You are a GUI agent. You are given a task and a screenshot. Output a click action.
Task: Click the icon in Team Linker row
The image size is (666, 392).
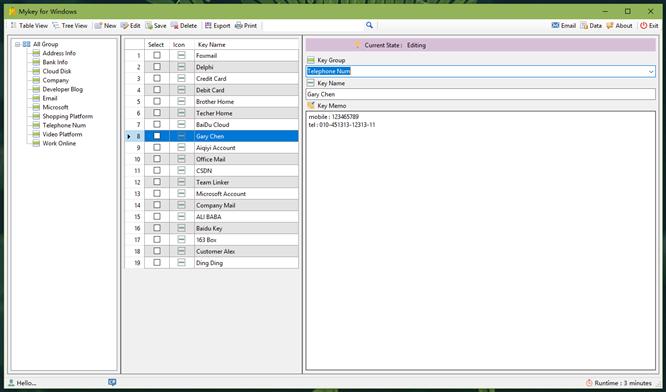coord(181,182)
